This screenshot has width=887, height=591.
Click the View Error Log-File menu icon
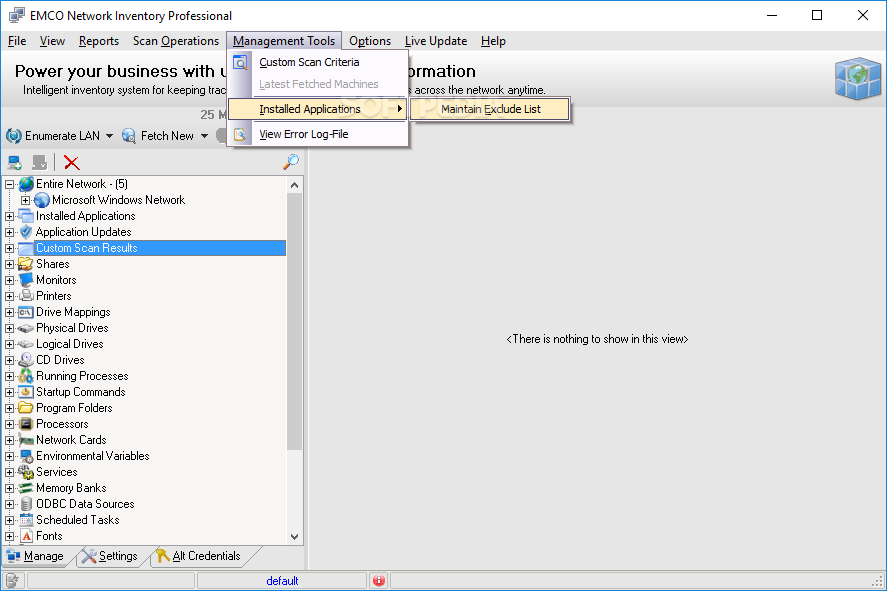[x=240, y=134]
